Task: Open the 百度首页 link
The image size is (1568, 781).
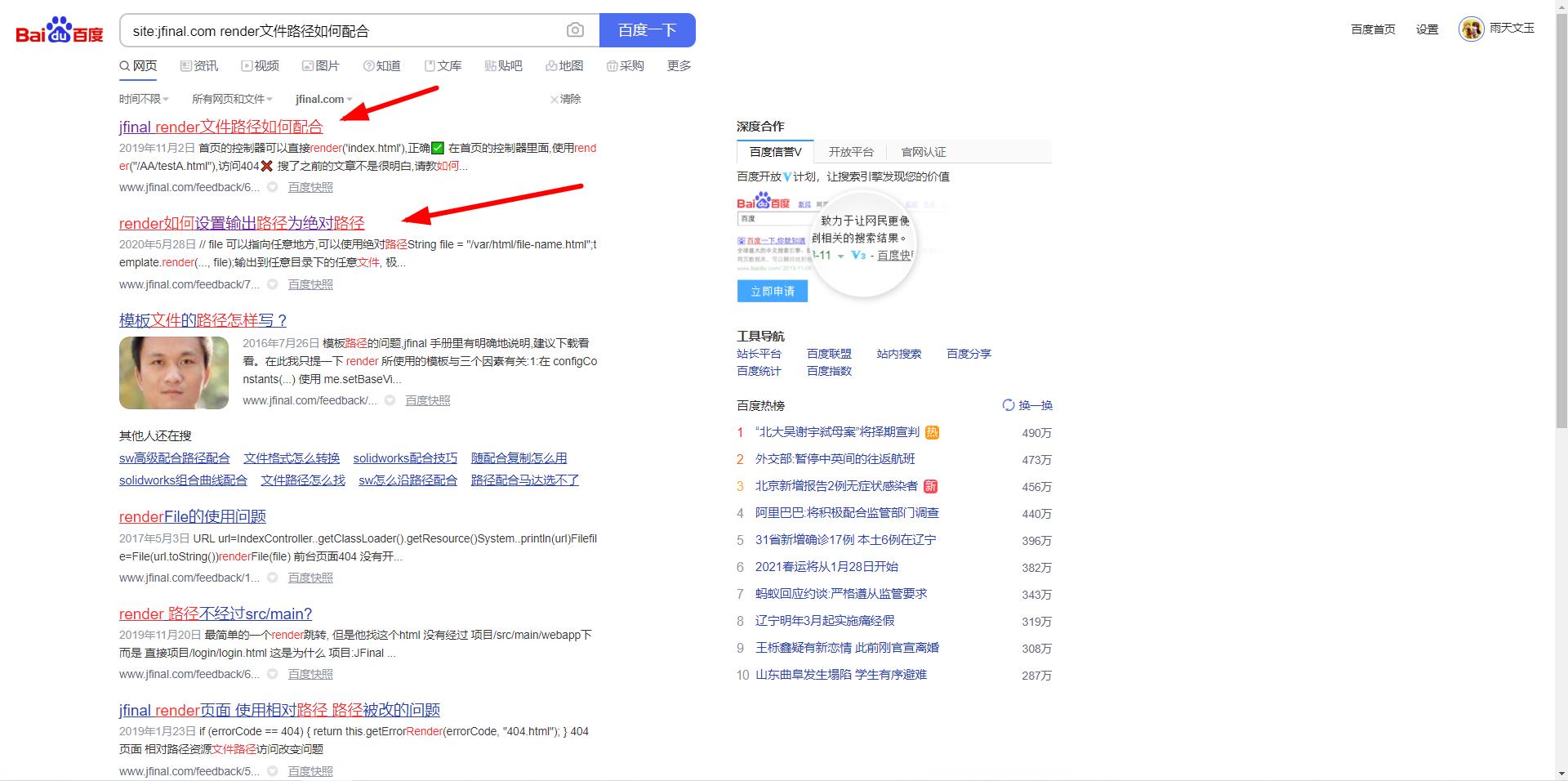Action: (1373, 29)
